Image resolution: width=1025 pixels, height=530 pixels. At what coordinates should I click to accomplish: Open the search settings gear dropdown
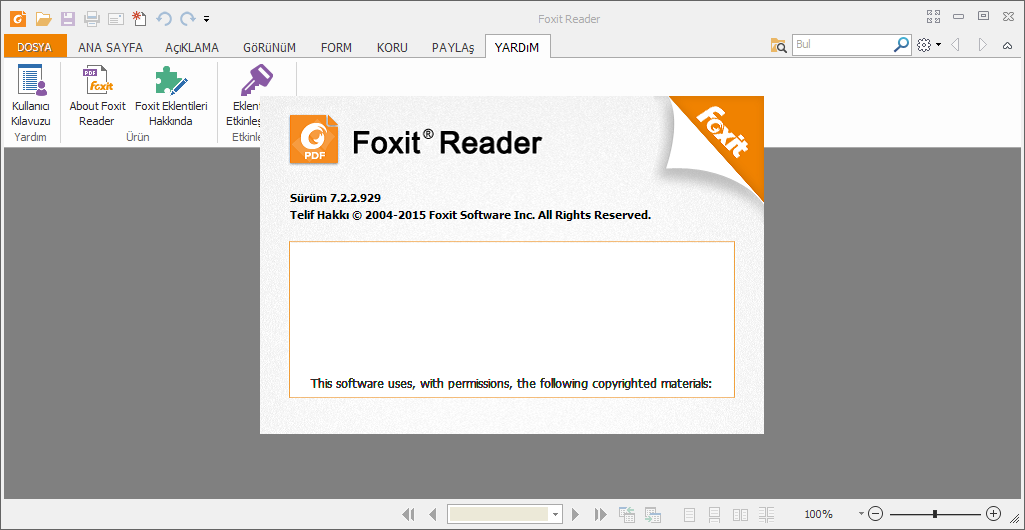928,45
